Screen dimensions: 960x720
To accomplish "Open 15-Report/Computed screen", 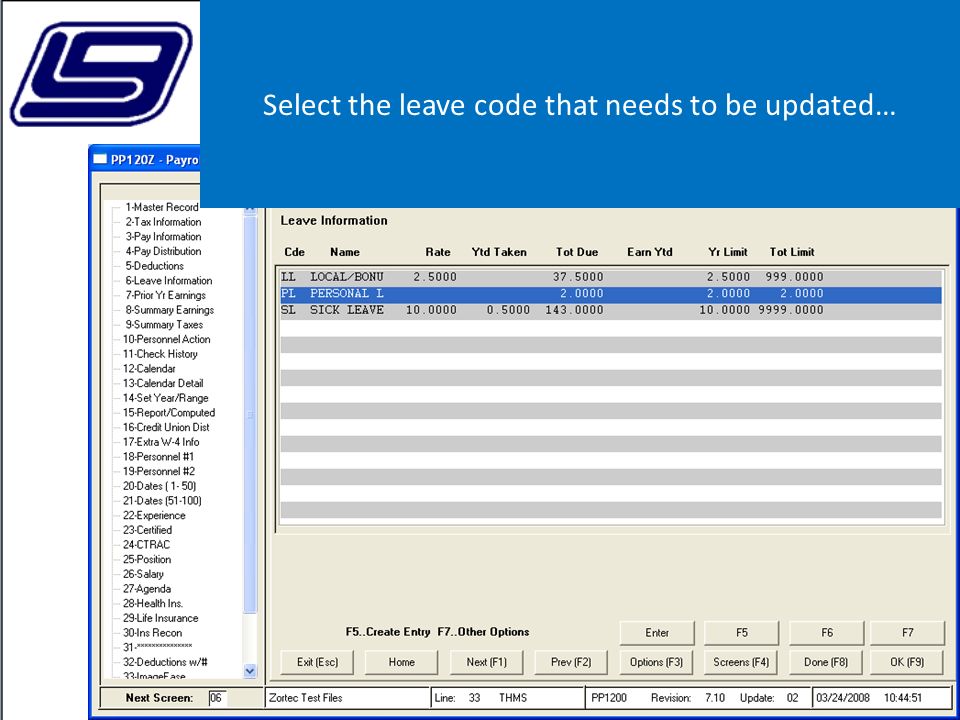I will tap(169, 413).
